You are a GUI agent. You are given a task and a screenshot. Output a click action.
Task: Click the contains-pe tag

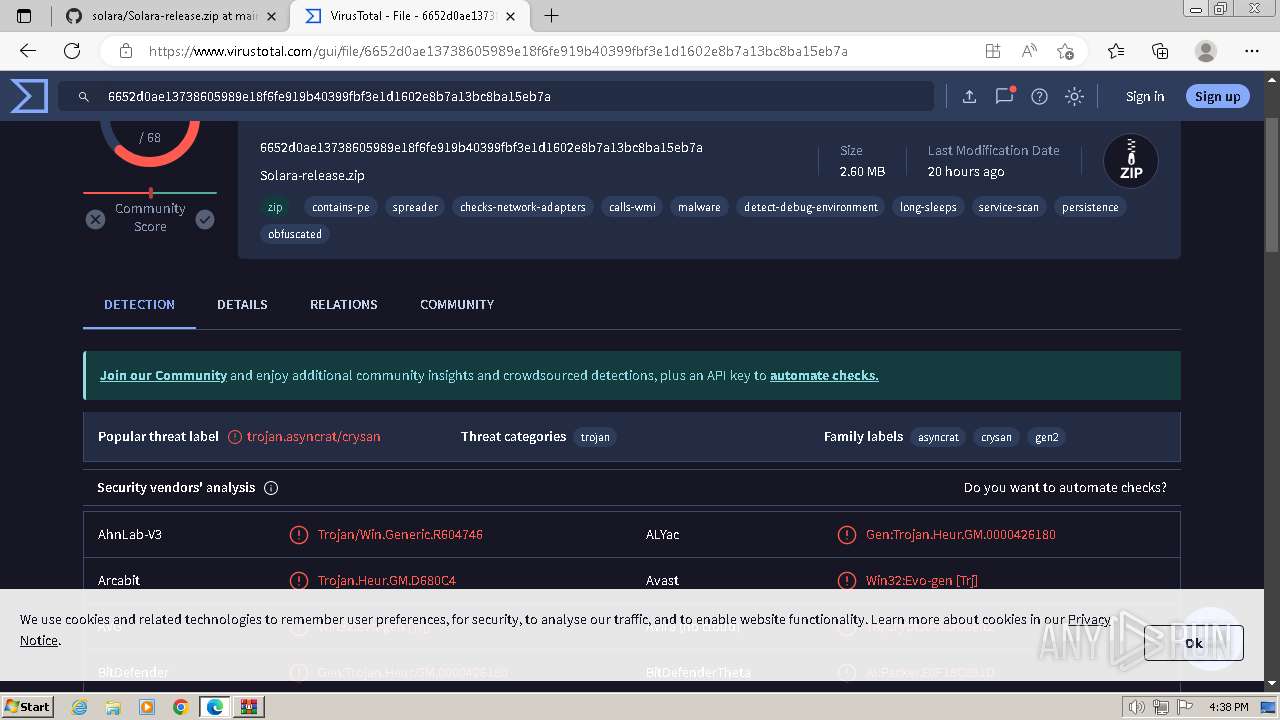[341, 207]
